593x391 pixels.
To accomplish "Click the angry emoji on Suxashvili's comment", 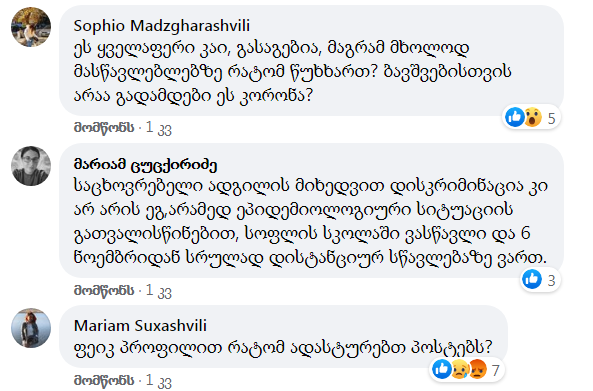I will [x=477, y=369].
